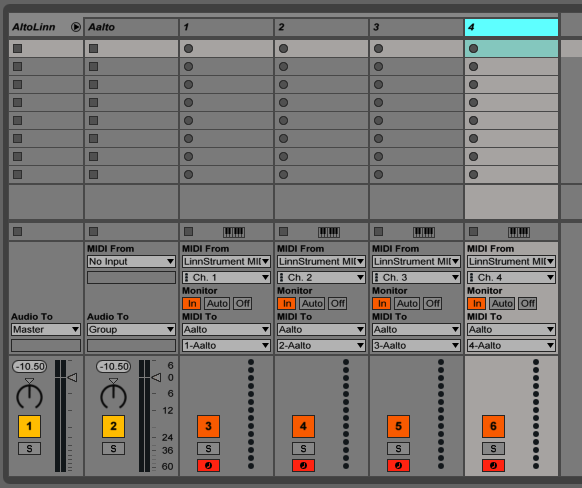Open the 4-Aalto output channel dropdown
Image resolution: width=582 pixels, height=488 pixels.
point(511,345)
